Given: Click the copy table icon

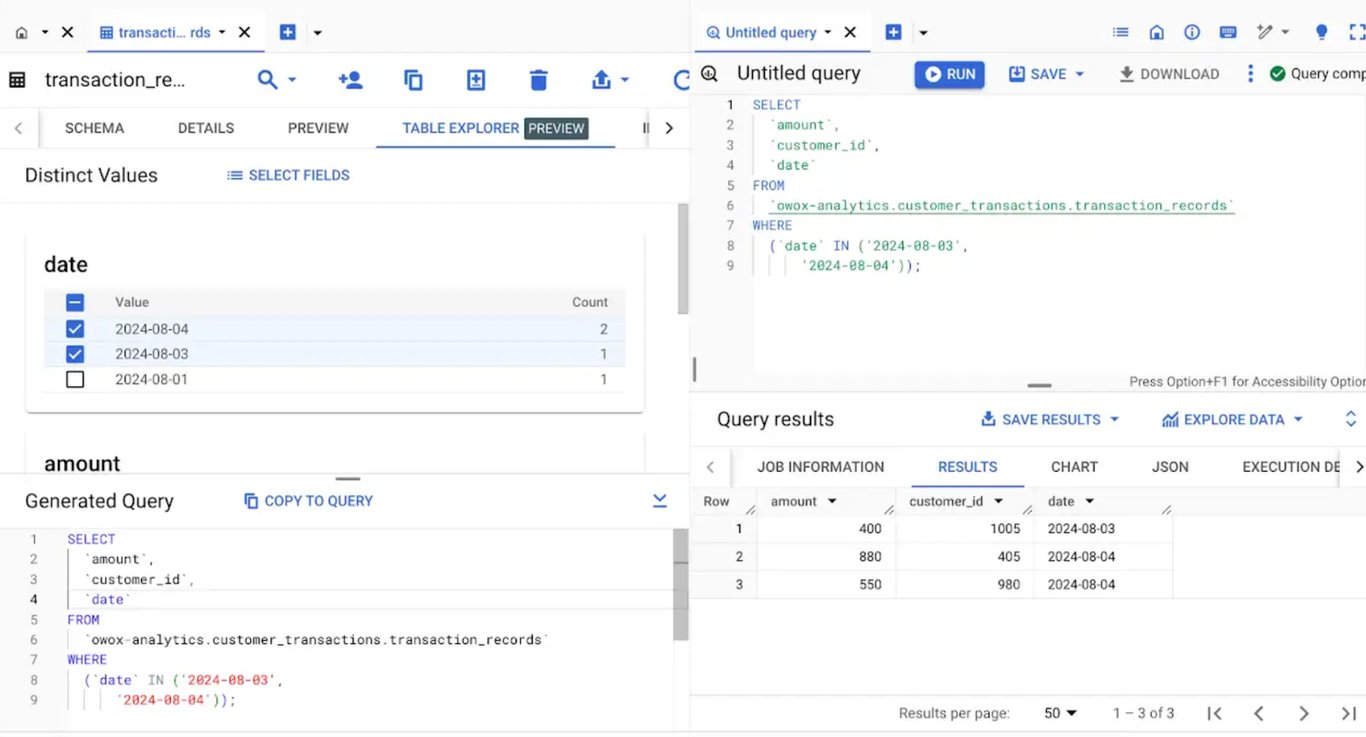Looking at the screenshot, I should [x=413, y=80].
